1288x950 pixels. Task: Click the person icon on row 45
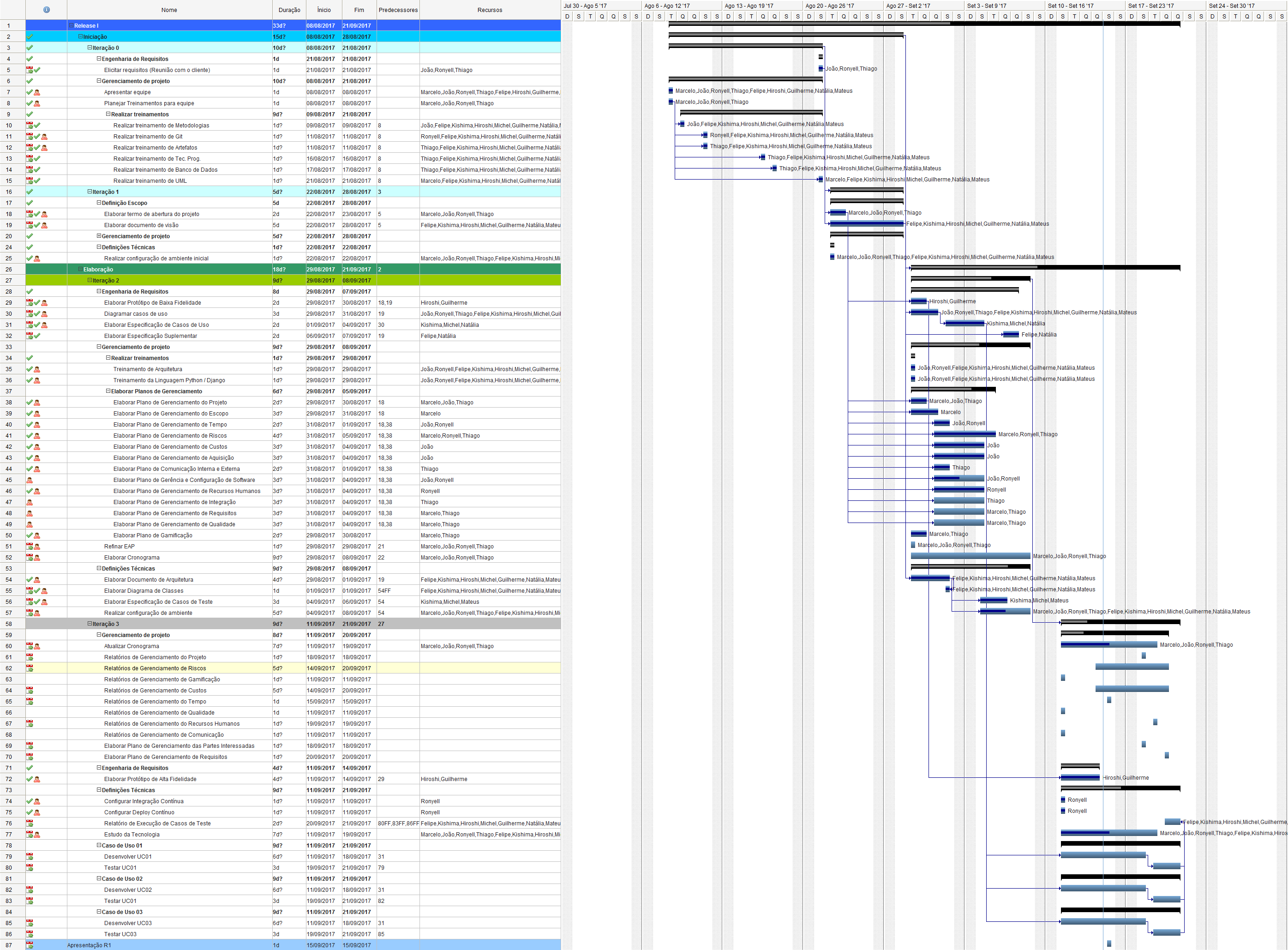[x=30, y=480]
